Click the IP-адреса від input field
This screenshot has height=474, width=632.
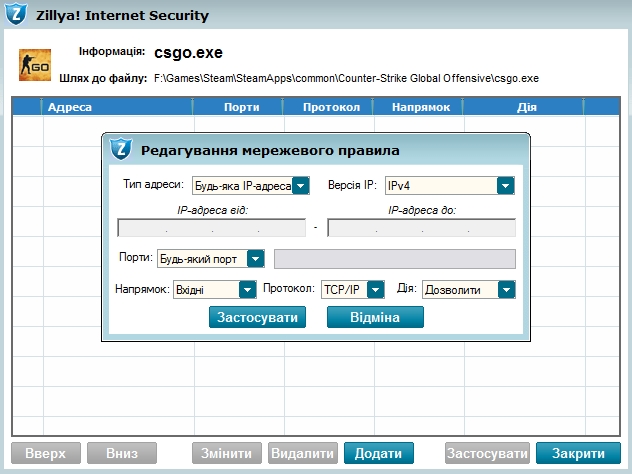[211, 228]
